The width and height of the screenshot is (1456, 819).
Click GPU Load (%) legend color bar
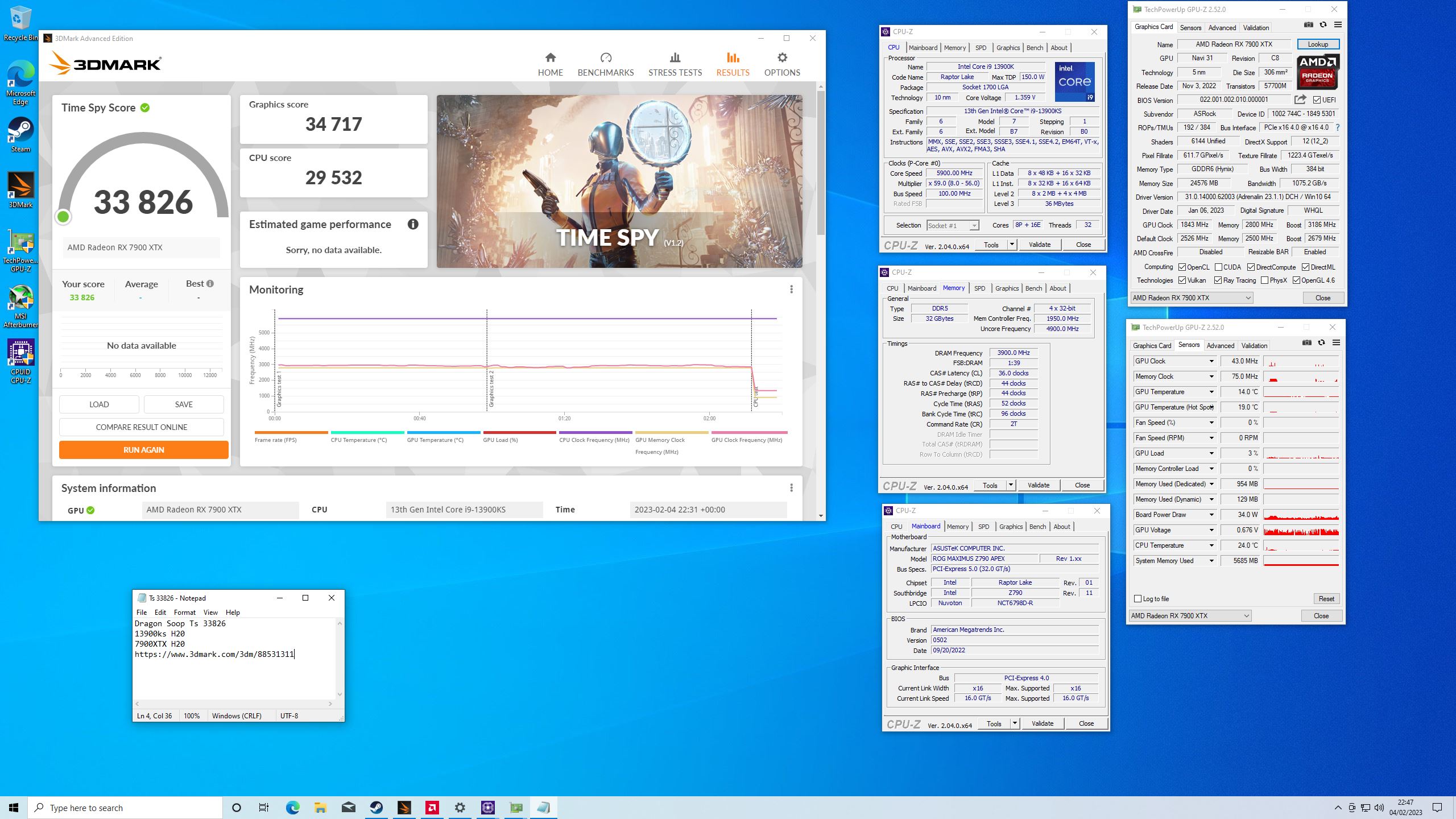point(519,433)
